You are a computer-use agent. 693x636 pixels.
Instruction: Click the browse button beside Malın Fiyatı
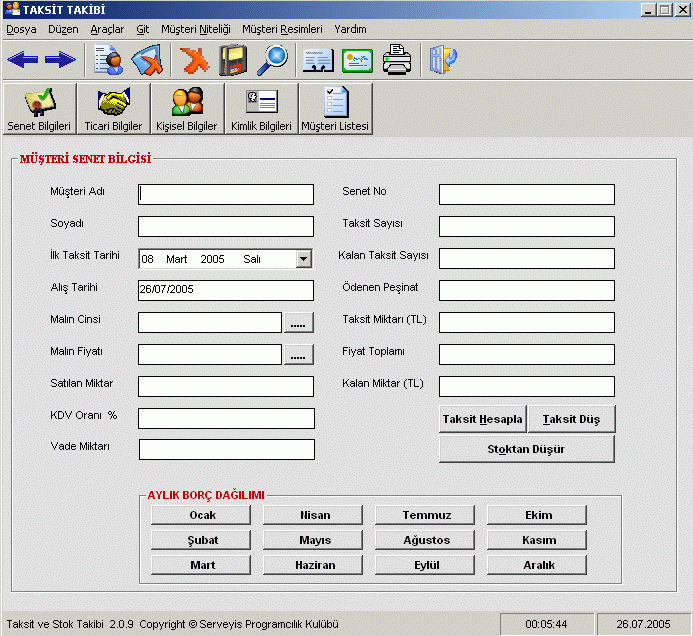(x=299, y=355)
